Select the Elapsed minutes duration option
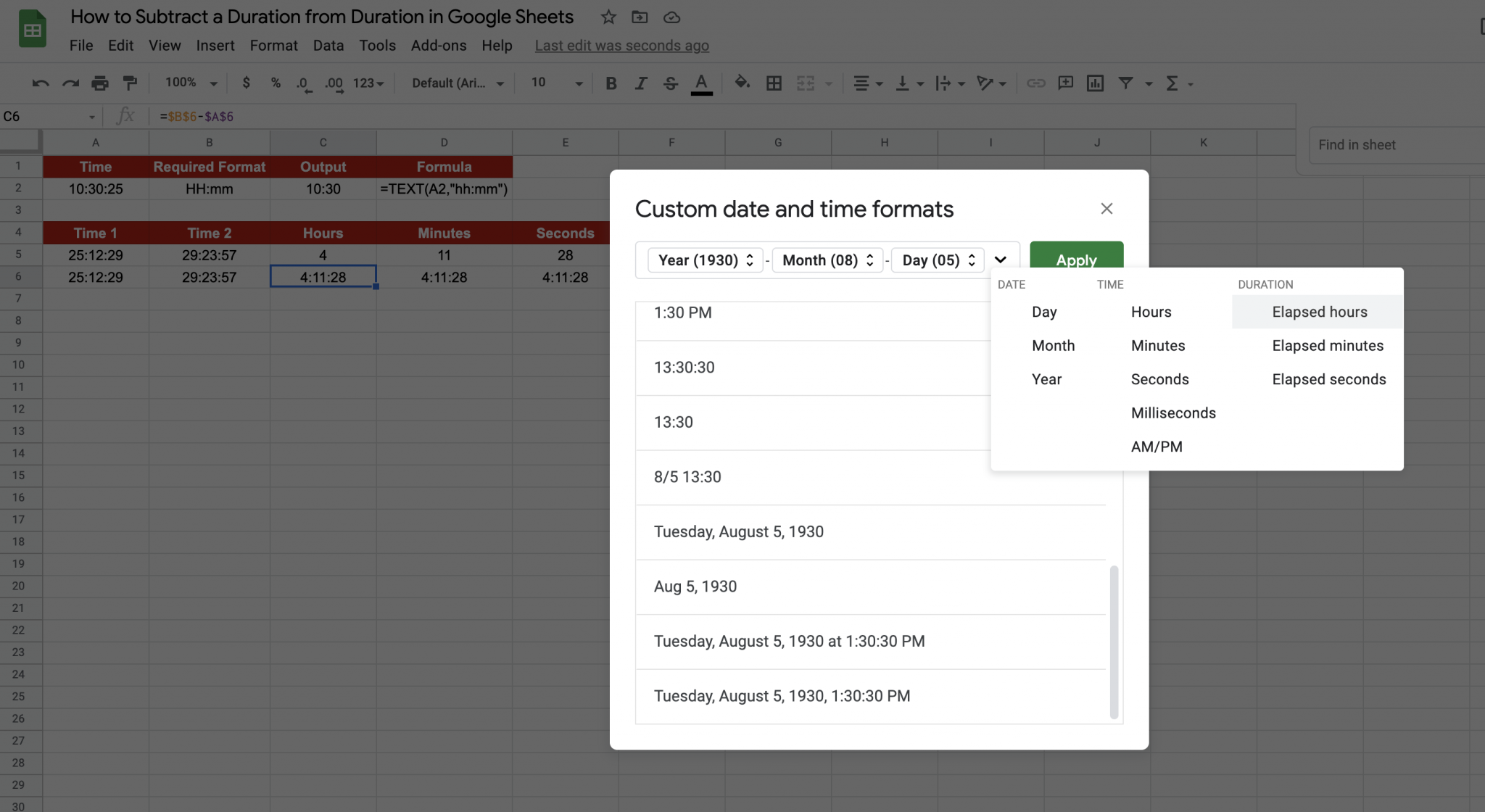 pyautogui.click(x=1328, y=345)
